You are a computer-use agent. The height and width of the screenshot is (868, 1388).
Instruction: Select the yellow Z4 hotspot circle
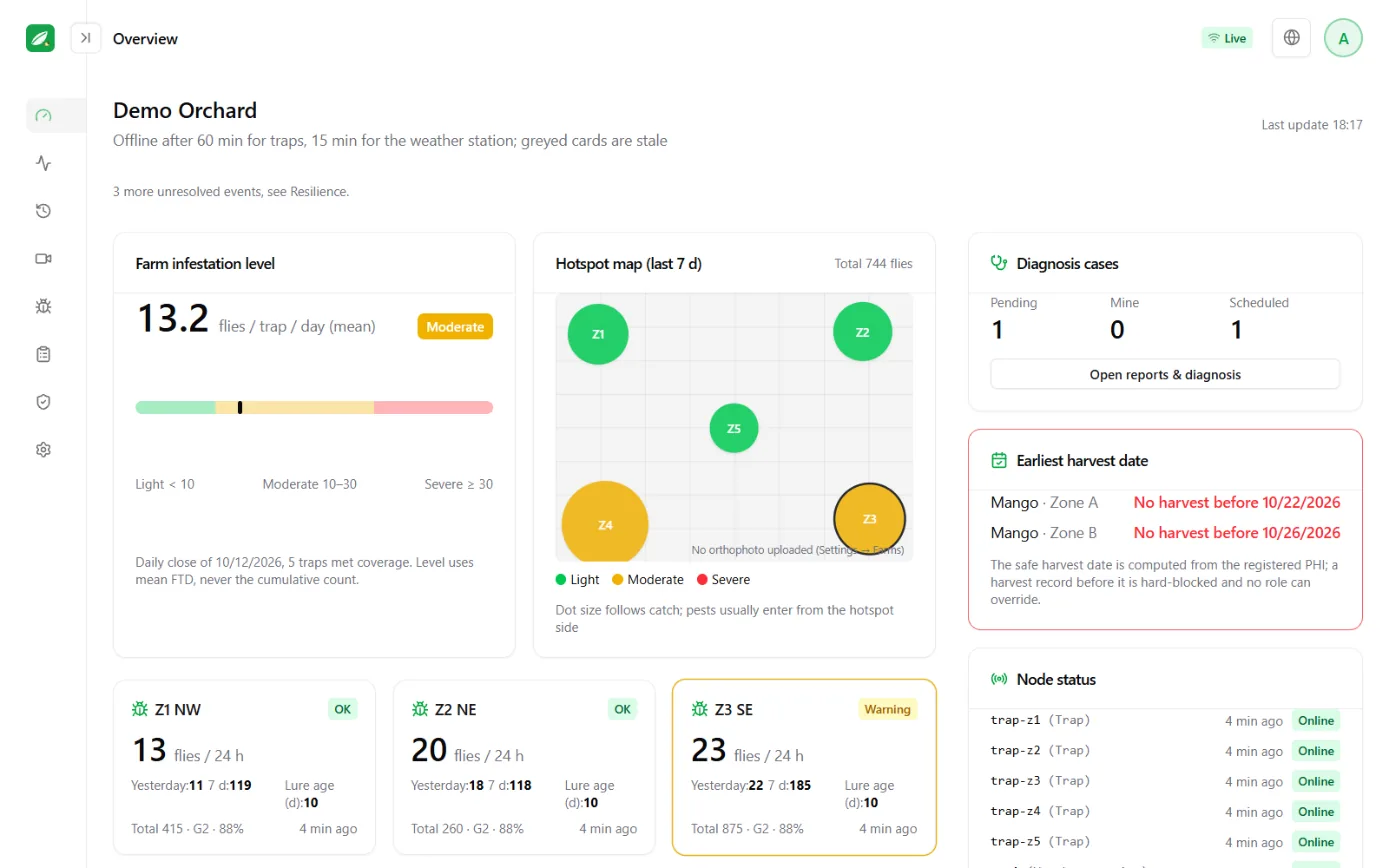[605, 522]
